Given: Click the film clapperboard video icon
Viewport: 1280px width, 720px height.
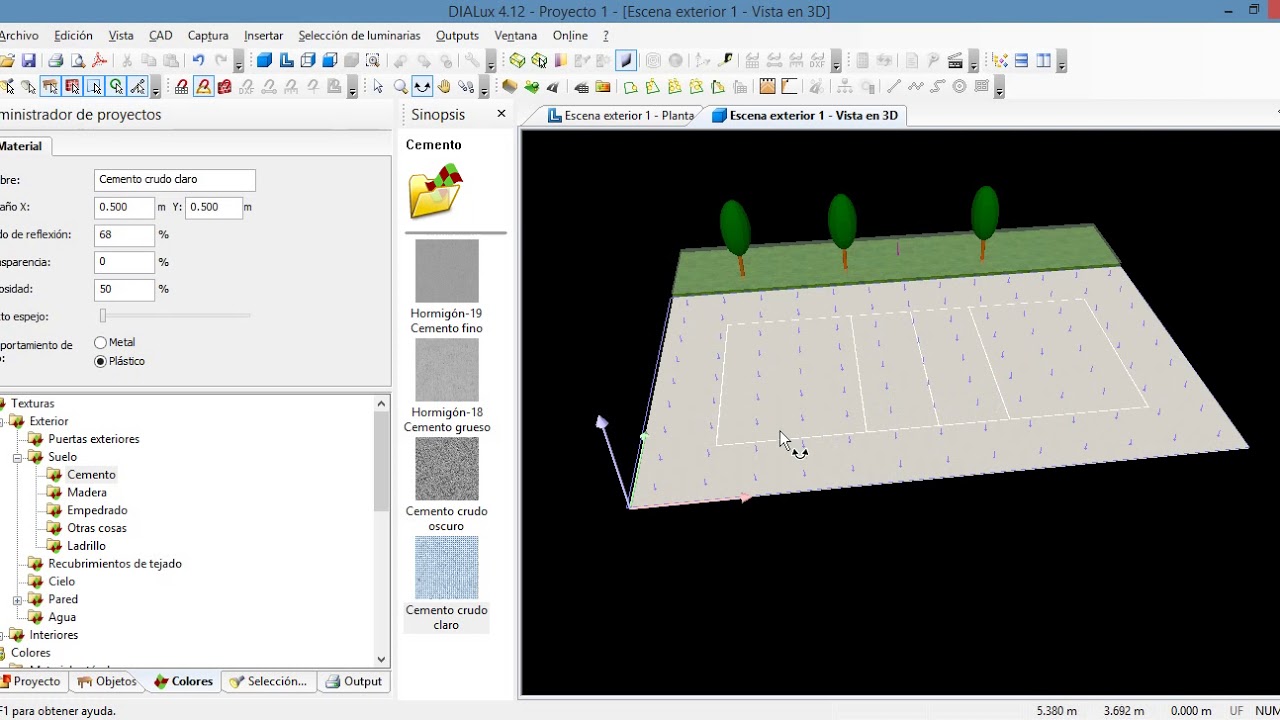Looking at the screenshot, I should [955, 61].
